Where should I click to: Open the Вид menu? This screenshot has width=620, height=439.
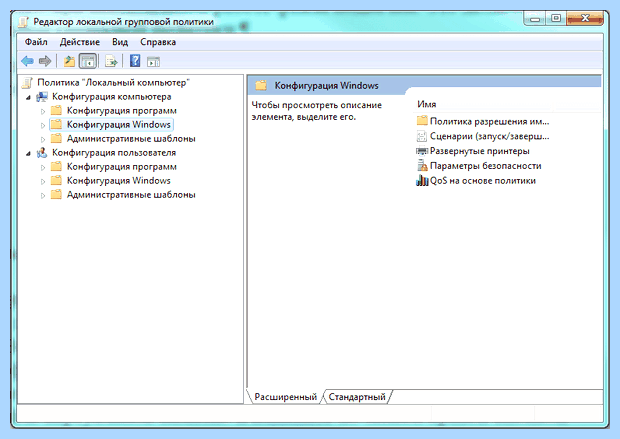(120, 42)
